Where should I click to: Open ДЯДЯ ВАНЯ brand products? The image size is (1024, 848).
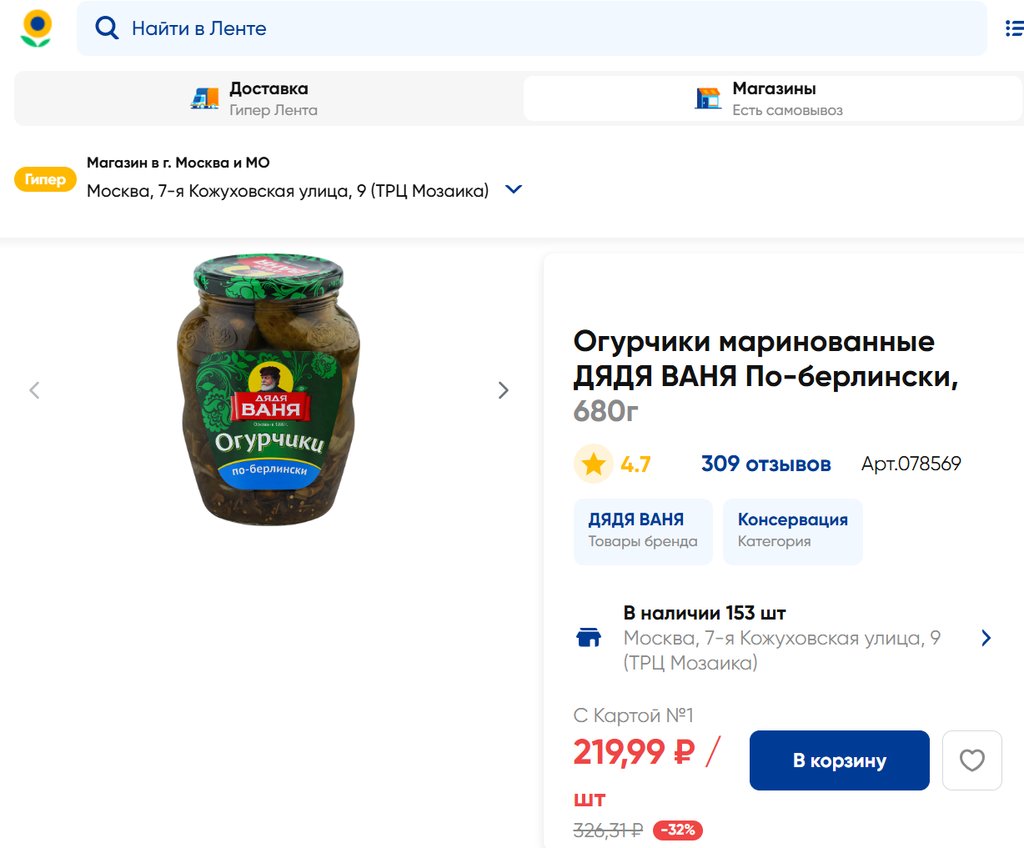[x=643, y=530]
